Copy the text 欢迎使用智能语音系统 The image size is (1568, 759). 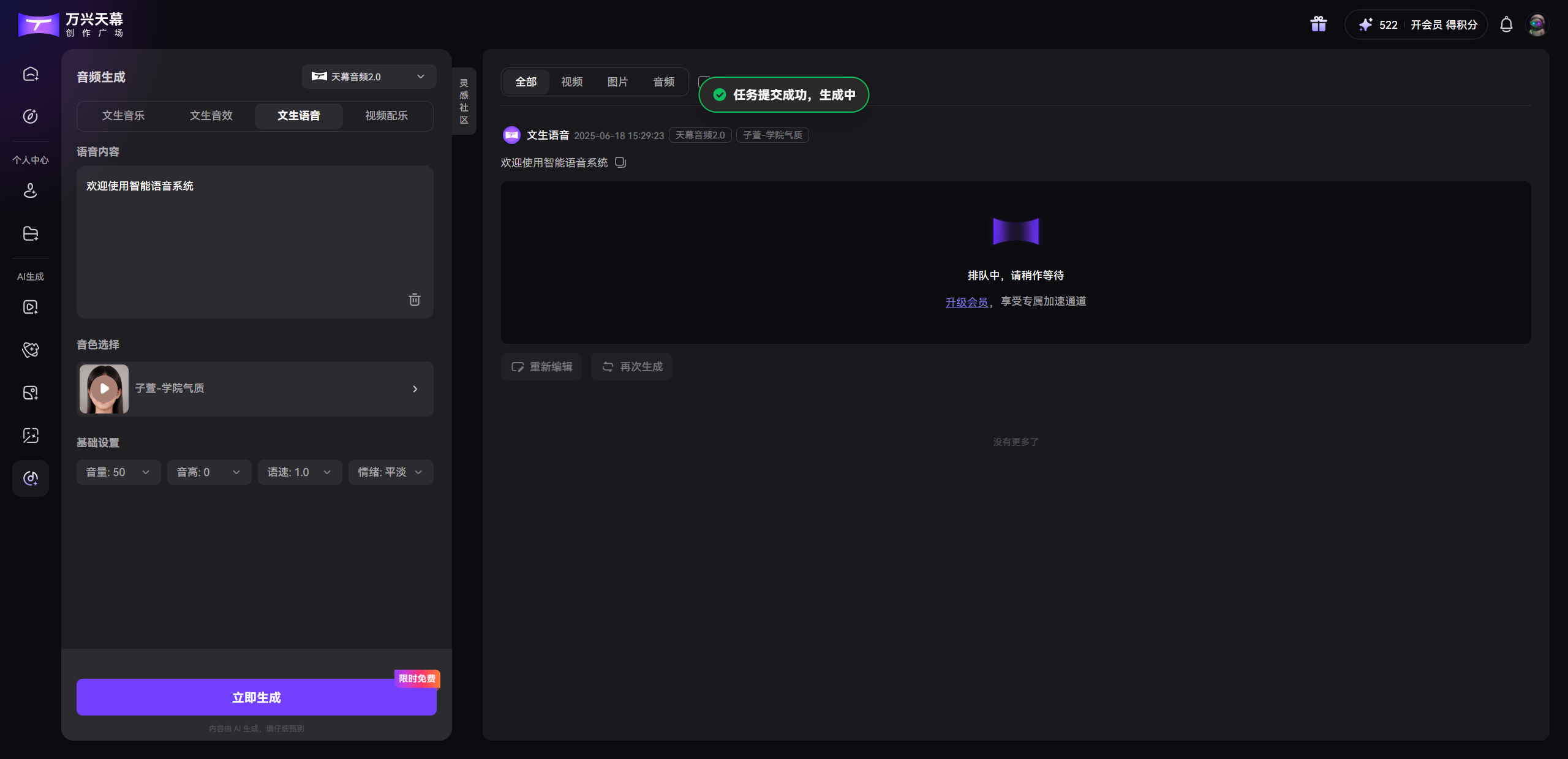[x=620, y=162]
